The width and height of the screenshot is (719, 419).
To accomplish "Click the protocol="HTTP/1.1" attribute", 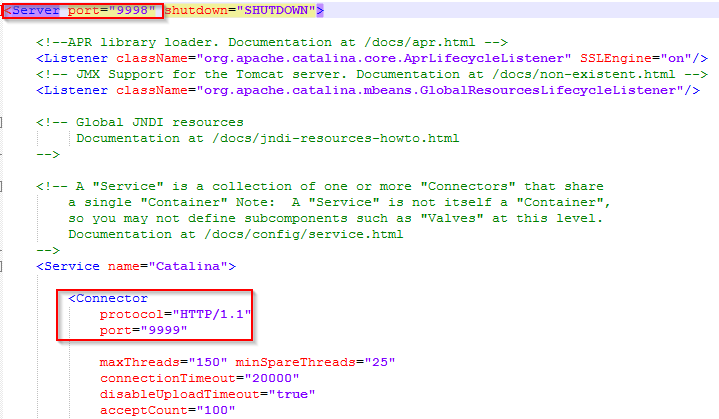I will tap(176, 315).
